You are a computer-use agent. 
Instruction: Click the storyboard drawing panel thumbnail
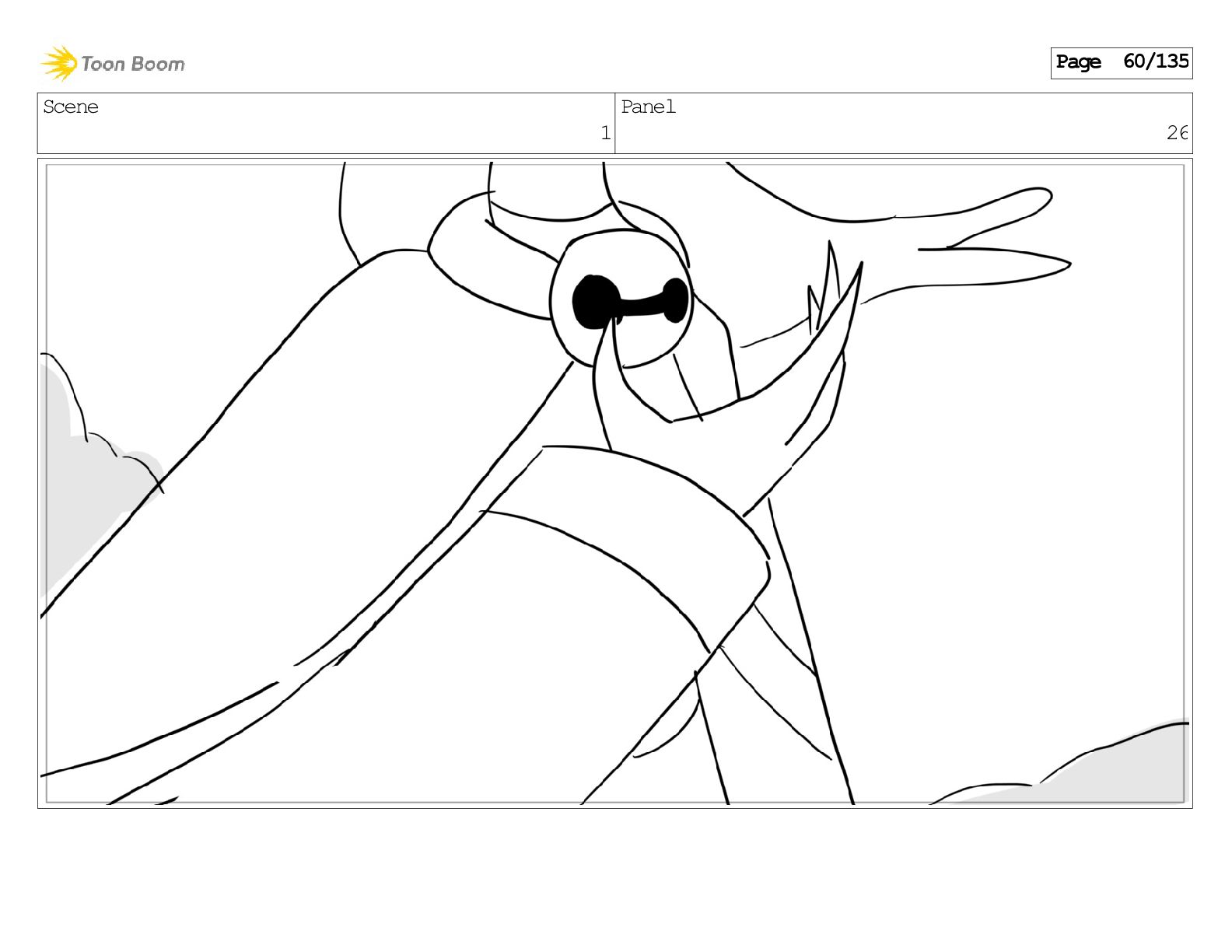614,483
